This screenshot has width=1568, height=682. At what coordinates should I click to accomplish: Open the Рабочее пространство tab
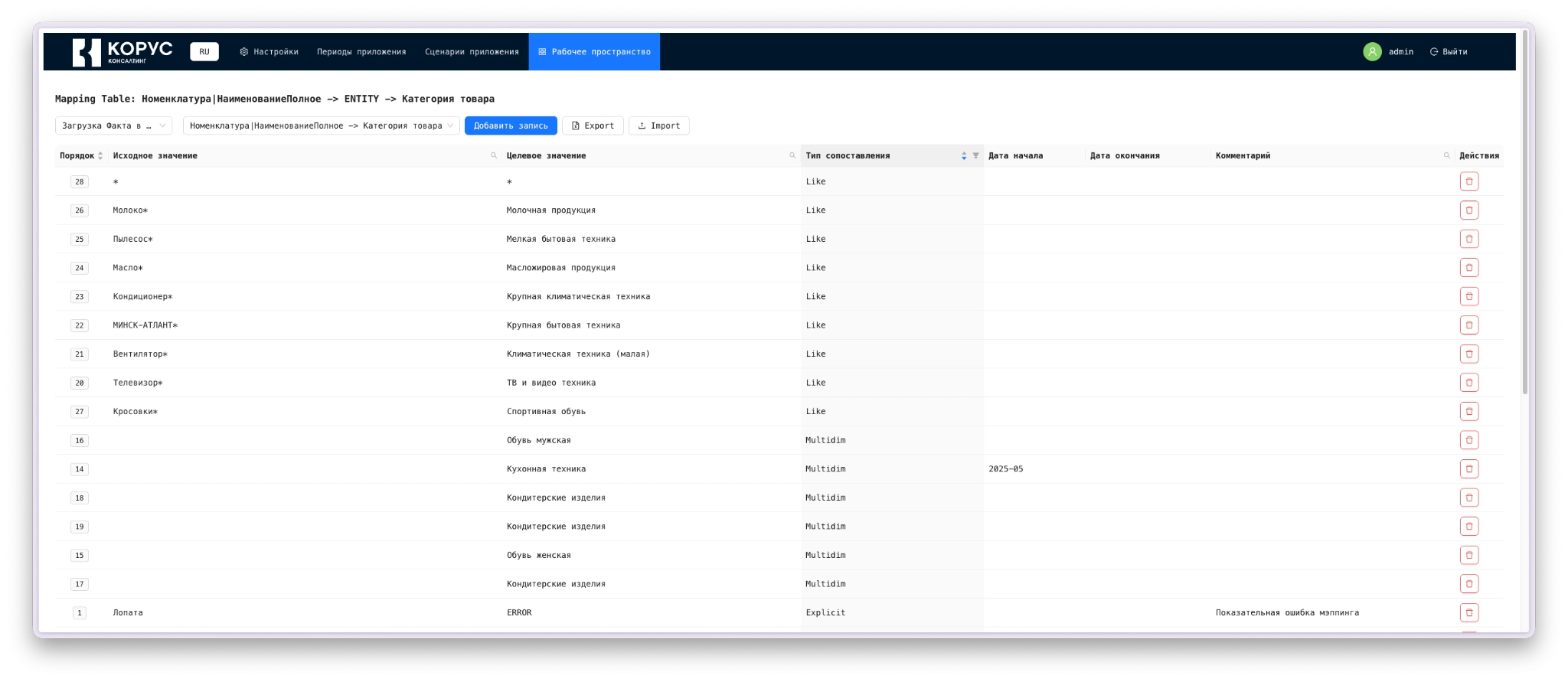(594, 51)
